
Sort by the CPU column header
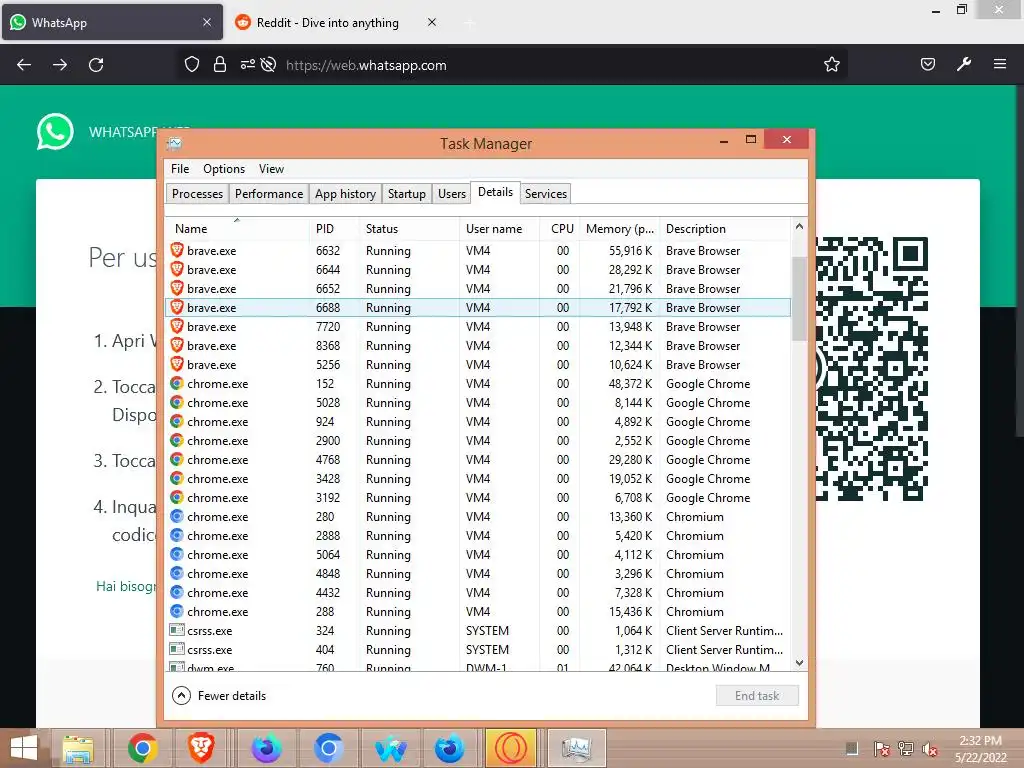click(561, 229)
